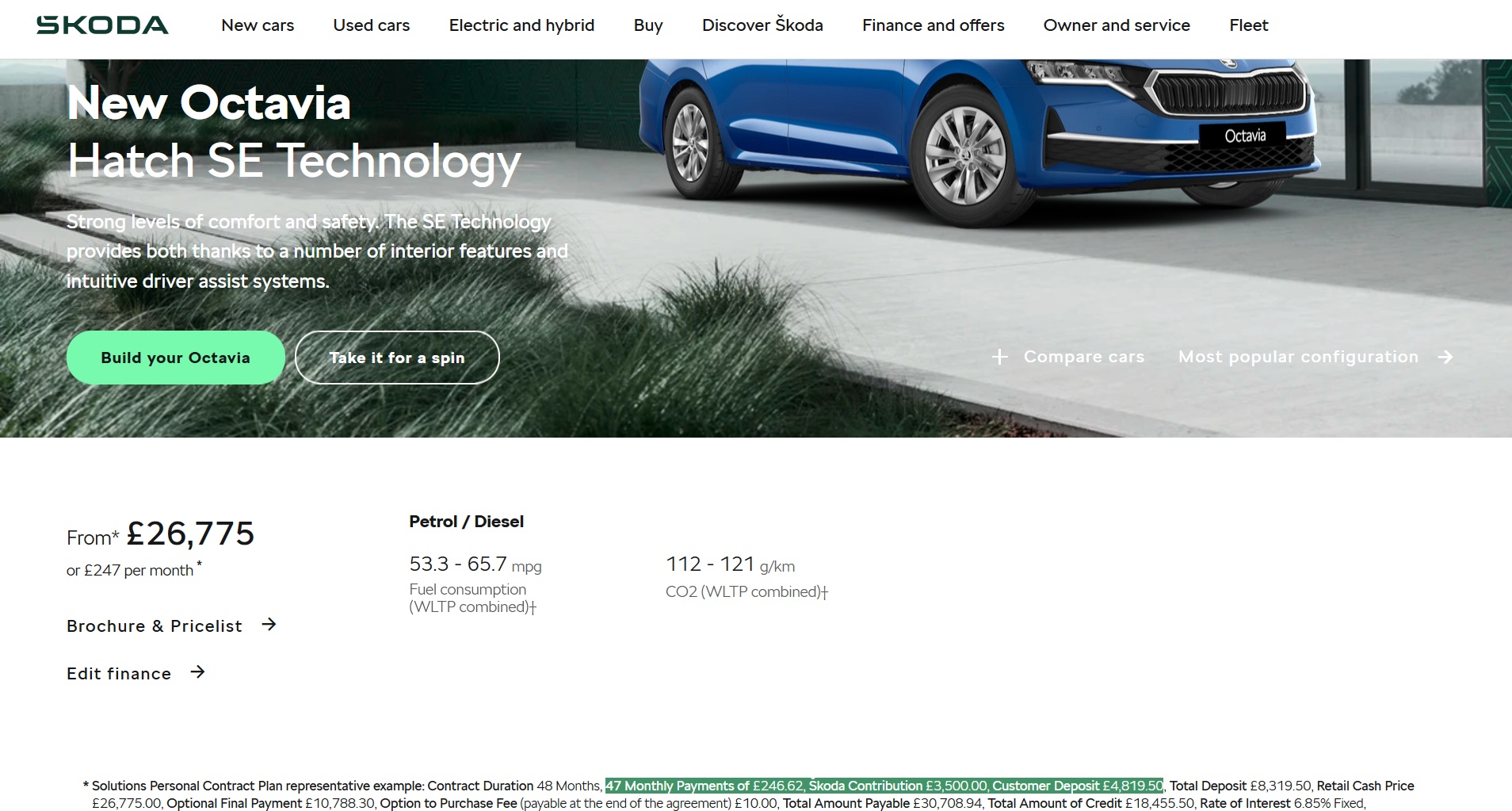Click the arrow next to Brochure & Pricelist

coord(269,625)
